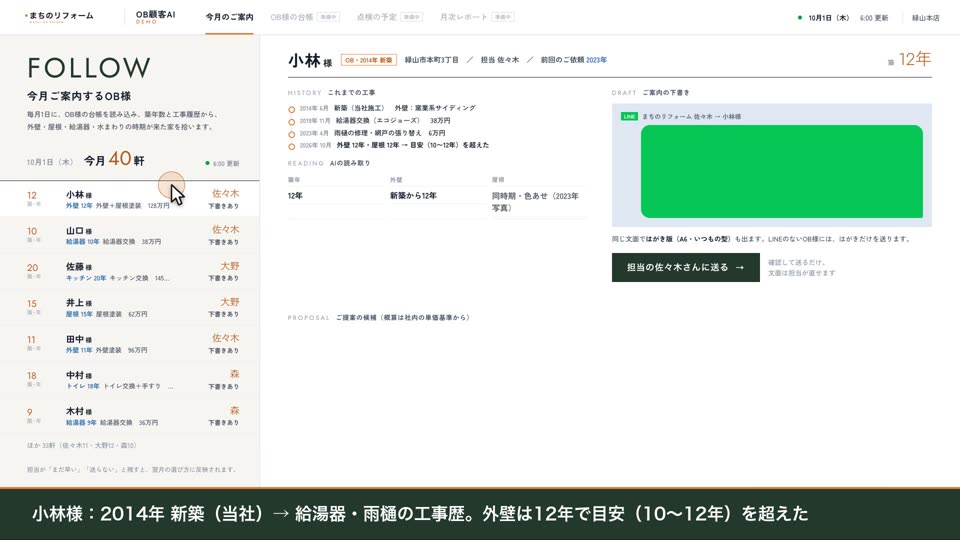
Task: Click the header green update status dot
Action: 800,18
